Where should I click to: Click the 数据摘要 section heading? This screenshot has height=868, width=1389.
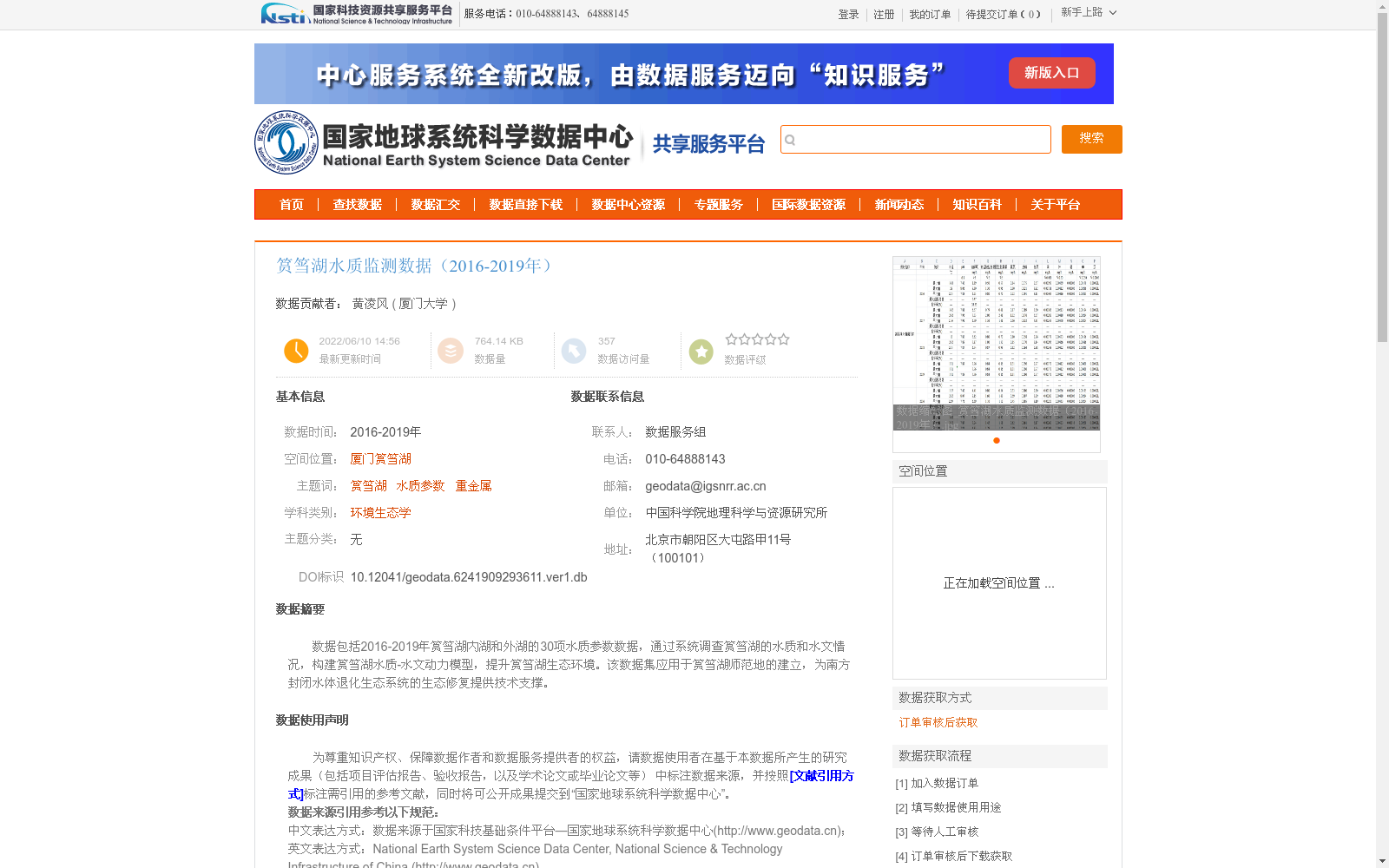pos(300,609)
